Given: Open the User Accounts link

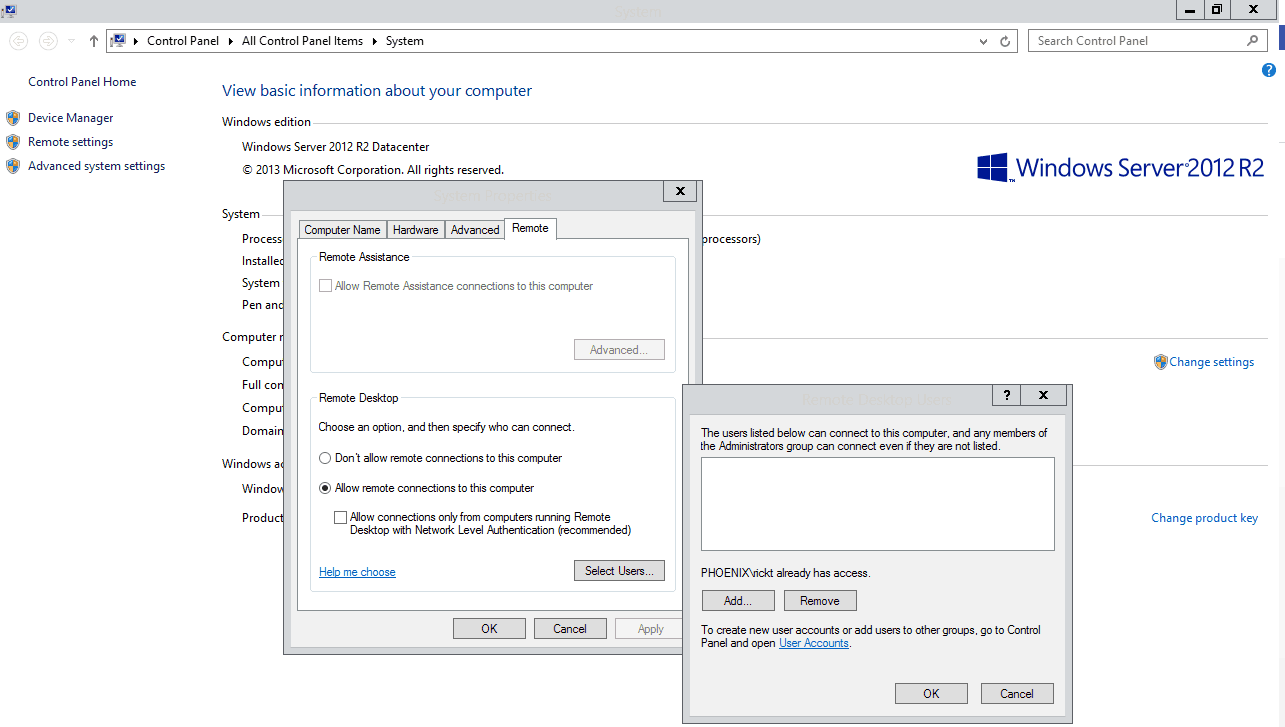Looking at the screenshot, I should [814, 643].
